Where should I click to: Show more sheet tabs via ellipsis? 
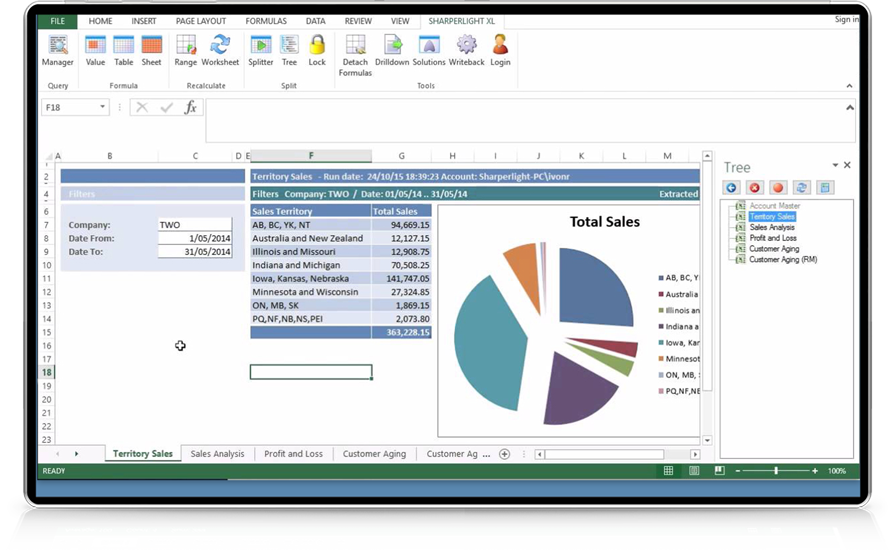click(486, 454)
